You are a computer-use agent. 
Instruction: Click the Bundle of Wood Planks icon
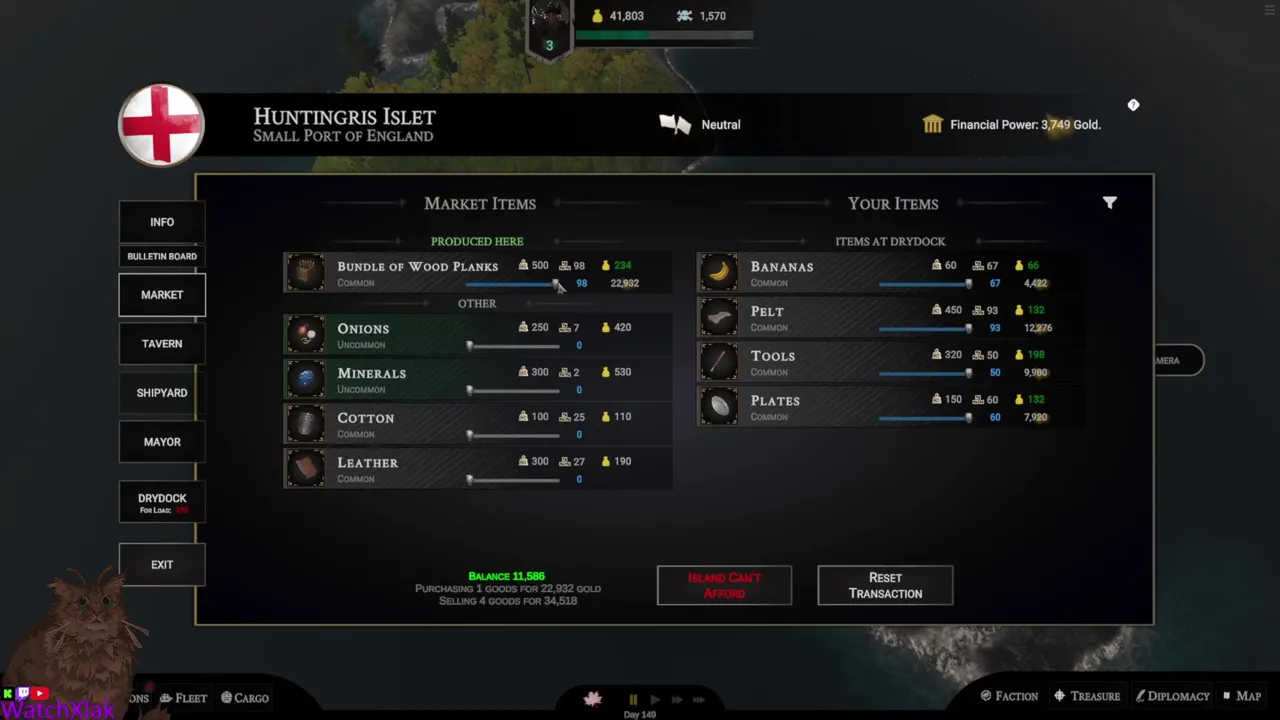click(305, 272)
